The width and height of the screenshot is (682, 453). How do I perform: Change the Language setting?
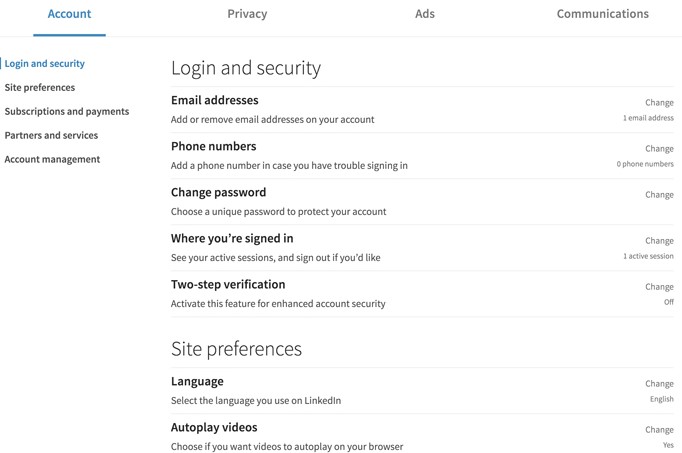pos(659,384)
